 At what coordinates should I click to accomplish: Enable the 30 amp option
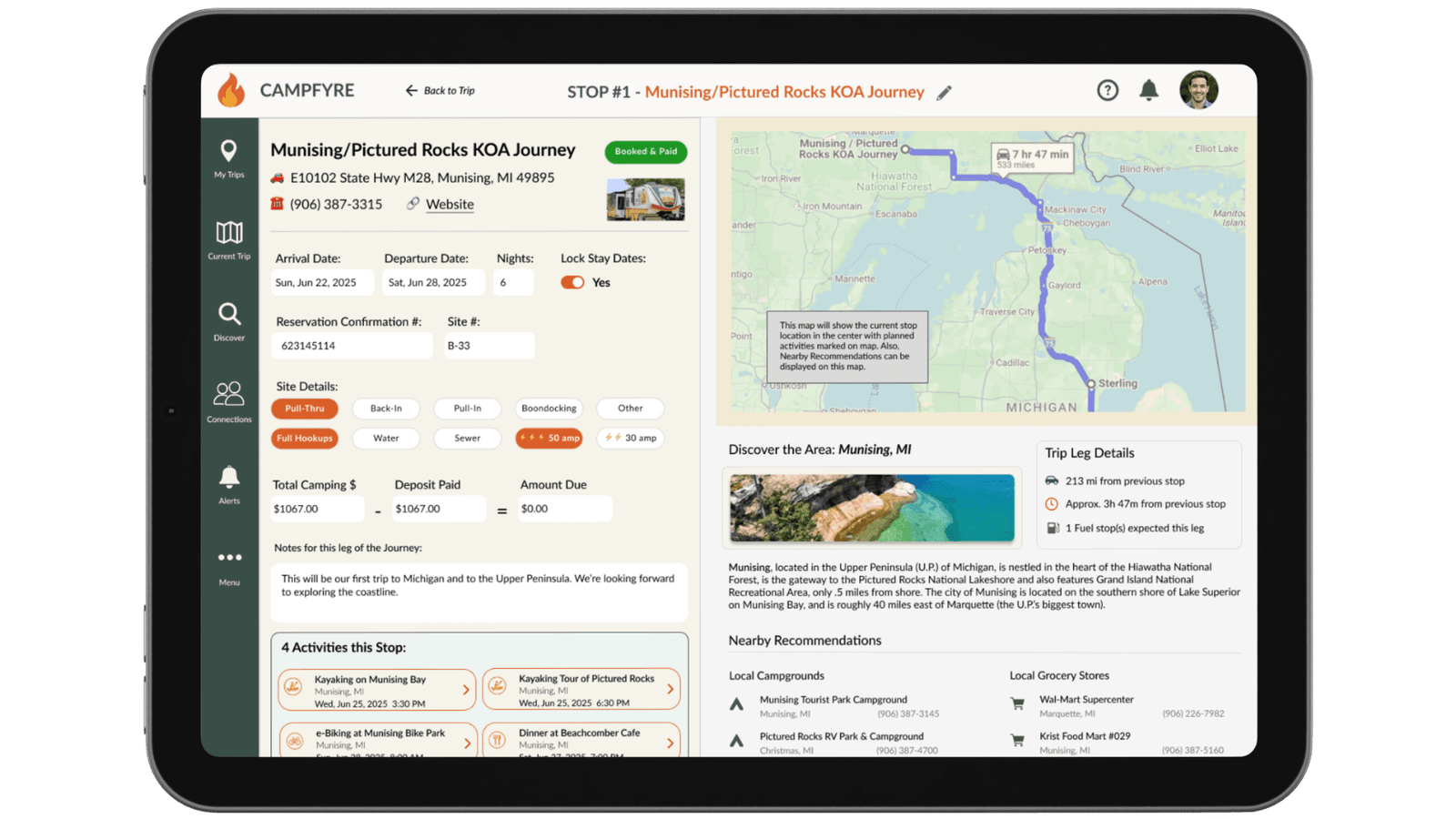(x=631, y=438)
